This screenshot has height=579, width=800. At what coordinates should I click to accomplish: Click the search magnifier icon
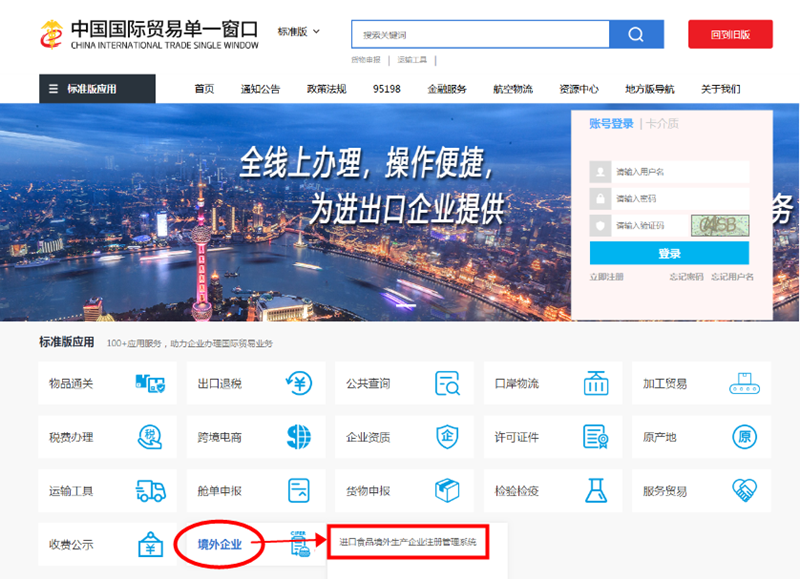click(x=635, y=34)
